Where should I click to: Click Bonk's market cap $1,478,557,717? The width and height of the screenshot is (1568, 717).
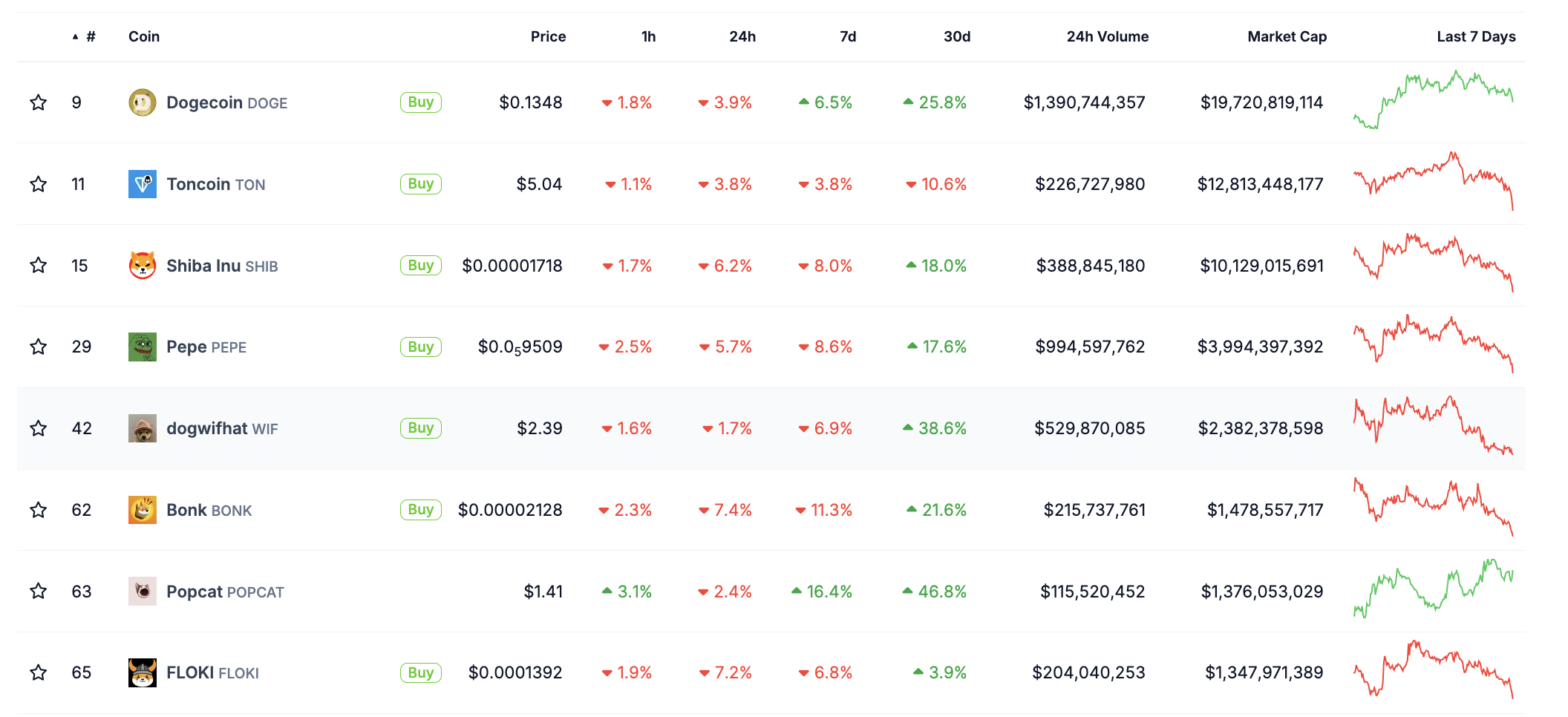pos(1265,510)
